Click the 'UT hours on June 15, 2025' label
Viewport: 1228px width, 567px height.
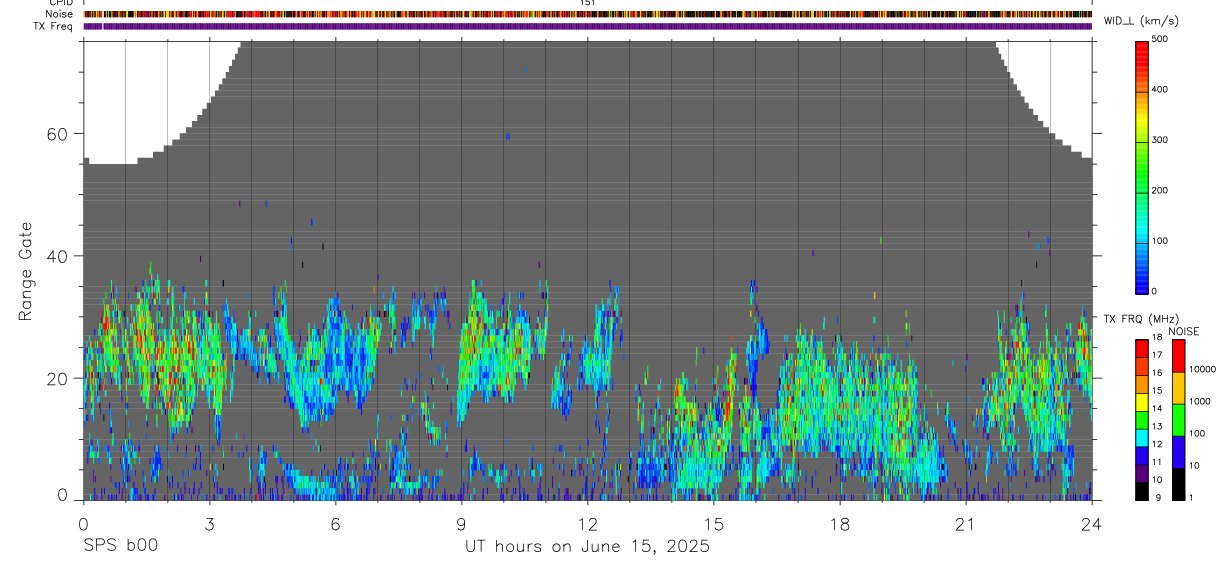pyautogui.click(x=587, y=547)
